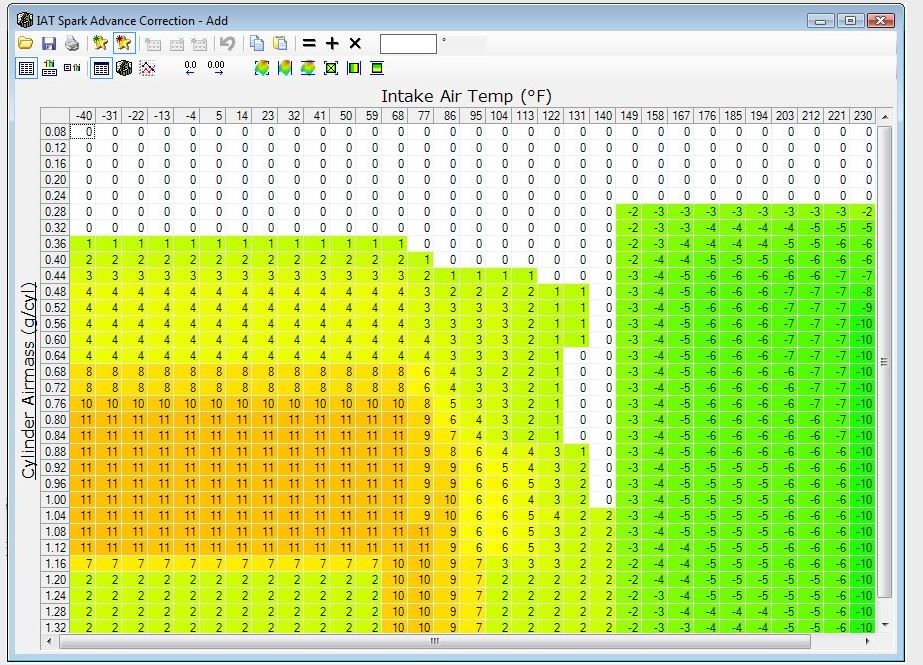The image size is (923, 665).
Task: Print the table using the printer icon
Action: pyautogui.click(x=72, y=43)
